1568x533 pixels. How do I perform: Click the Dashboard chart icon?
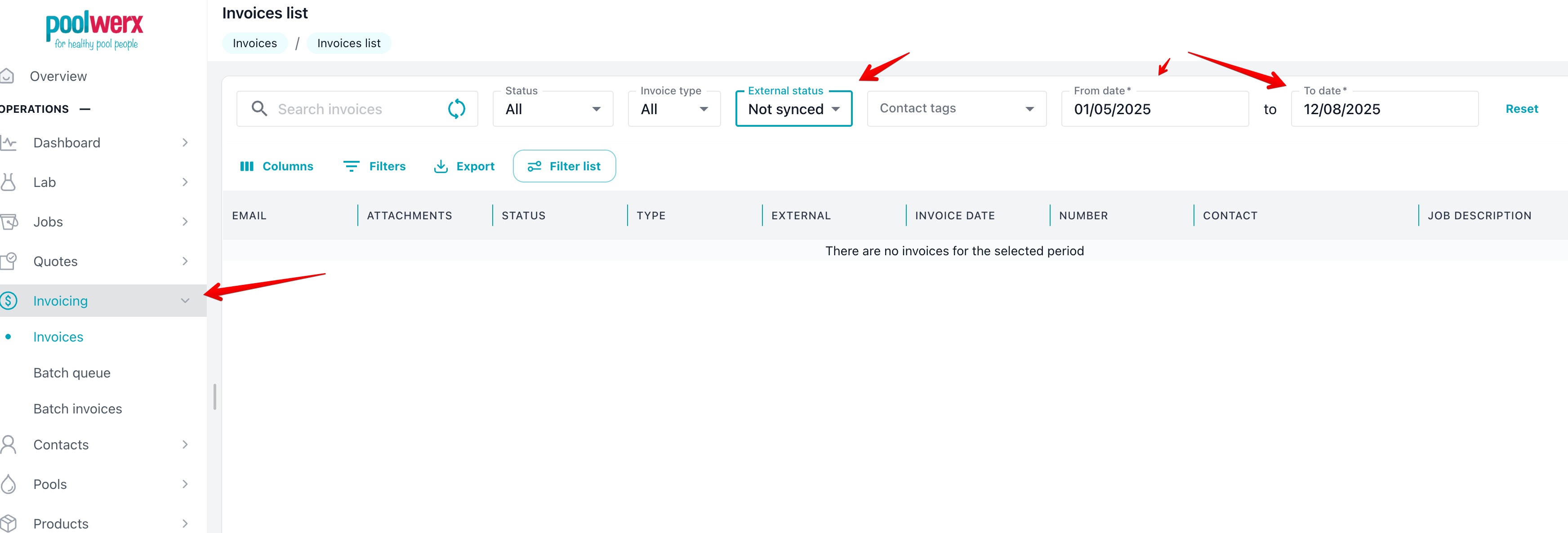tap(8, 143)
